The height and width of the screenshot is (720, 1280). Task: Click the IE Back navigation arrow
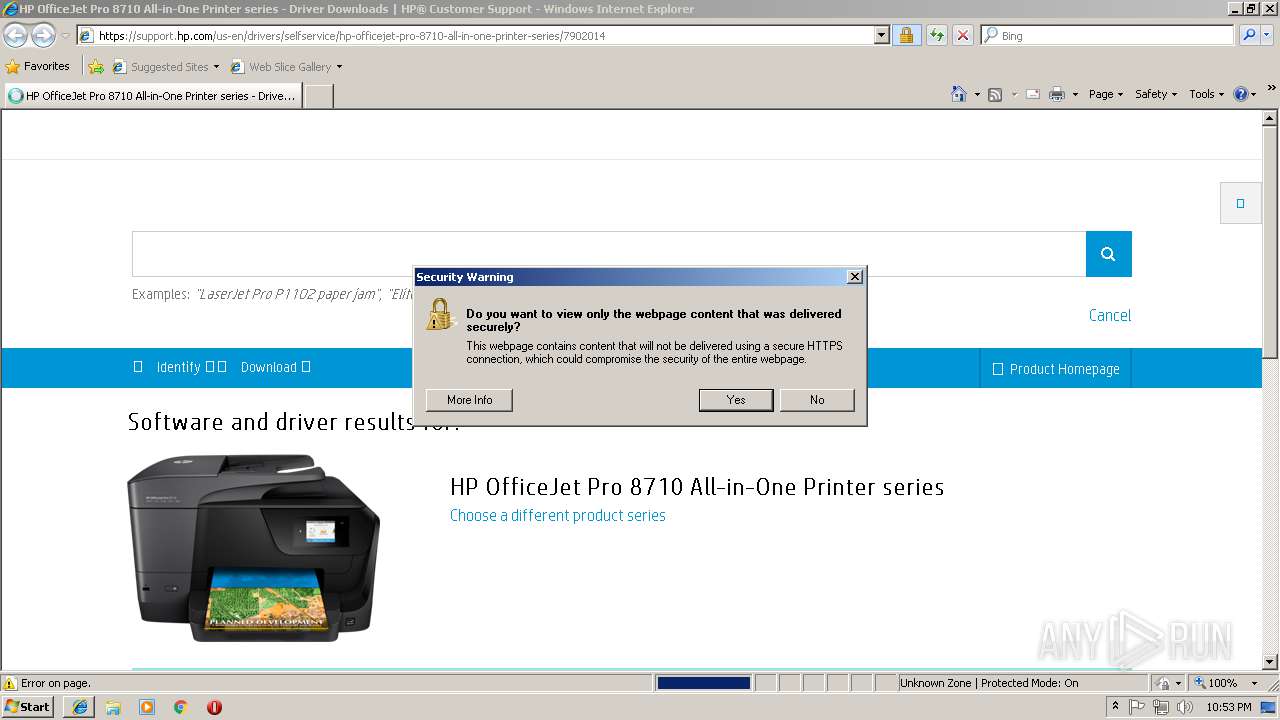click(15, 36)
